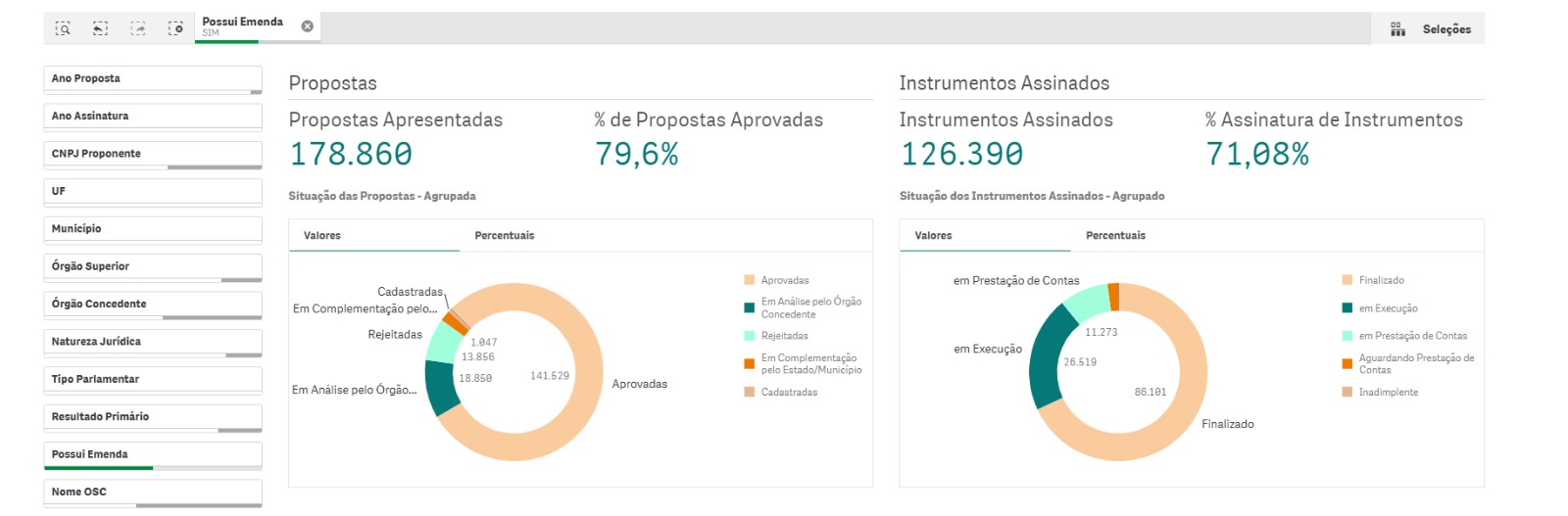The image size is (1568, 516).
Task: Click the light green Rejeitadas legend marker
Action: tap(750, 336)
